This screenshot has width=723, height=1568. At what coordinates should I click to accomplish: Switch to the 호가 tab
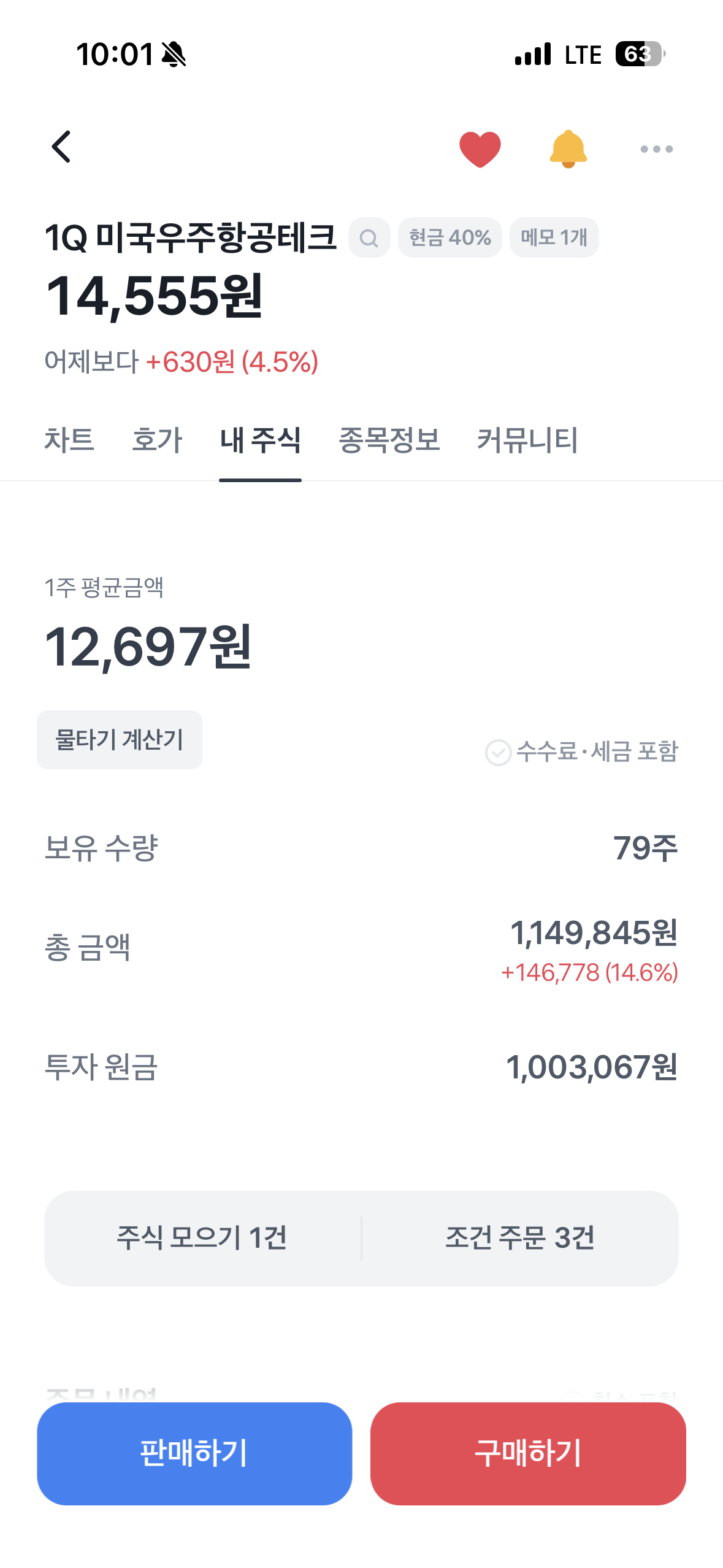157,440
